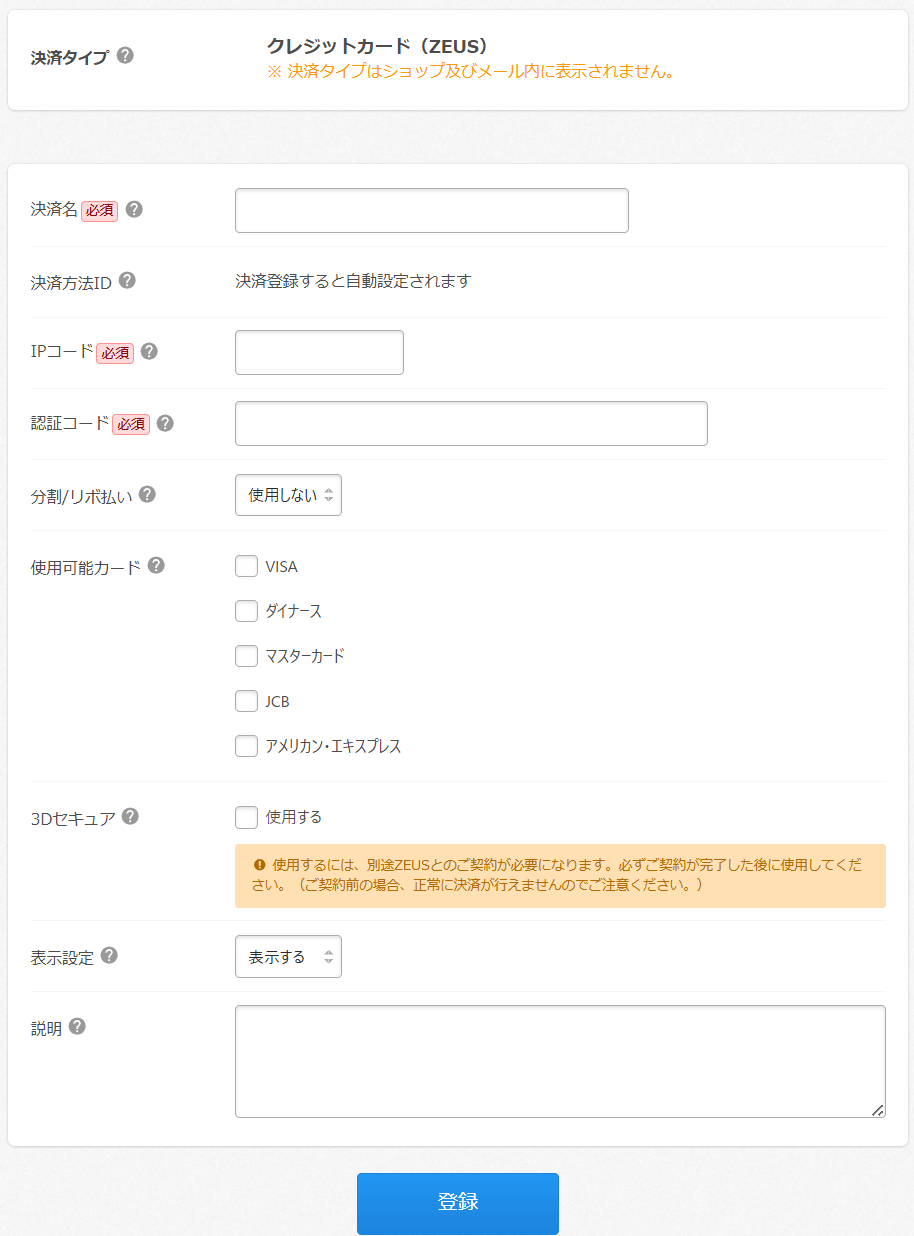Open help tooltip for 決済方法ID
The image size is (914, 1236).
coord(127,280)
